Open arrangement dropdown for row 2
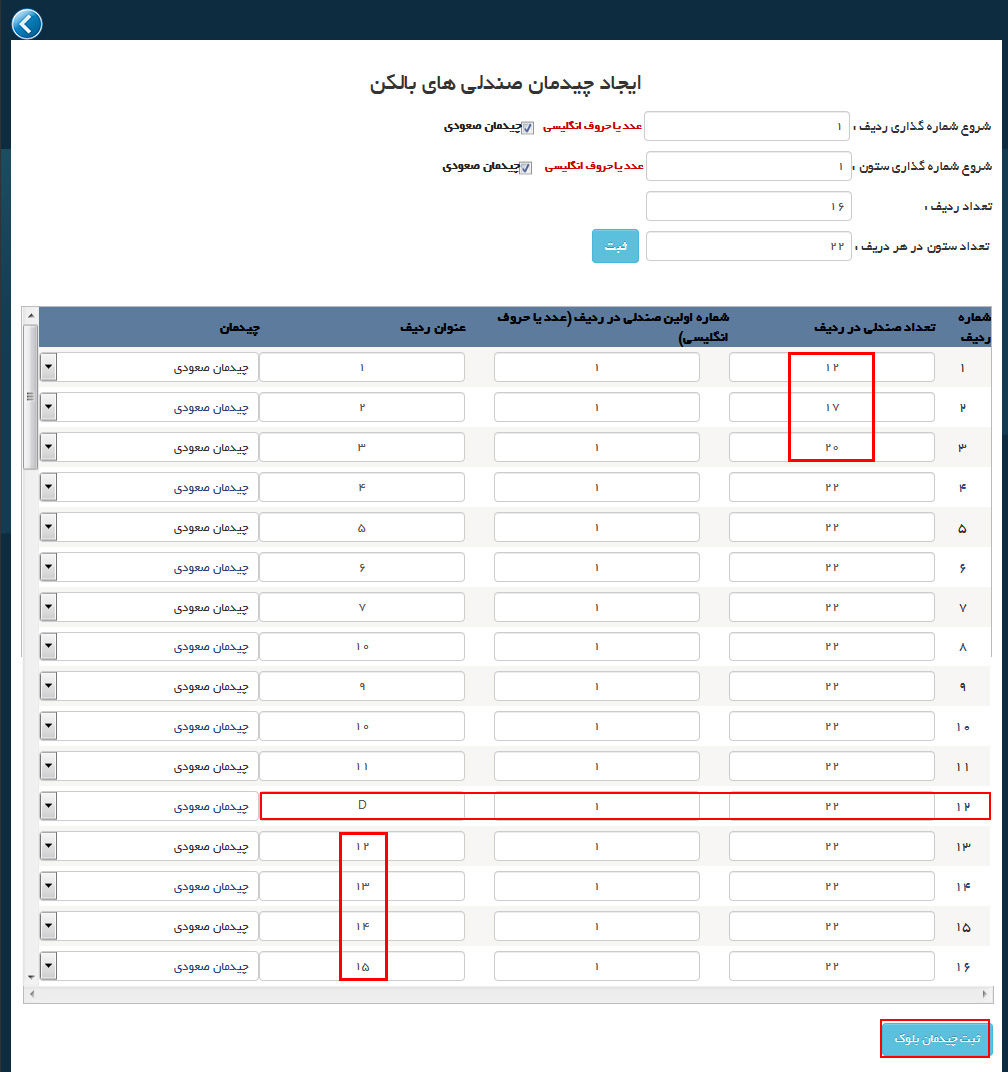This screenshot has width=1008, height=1072. 48,407
